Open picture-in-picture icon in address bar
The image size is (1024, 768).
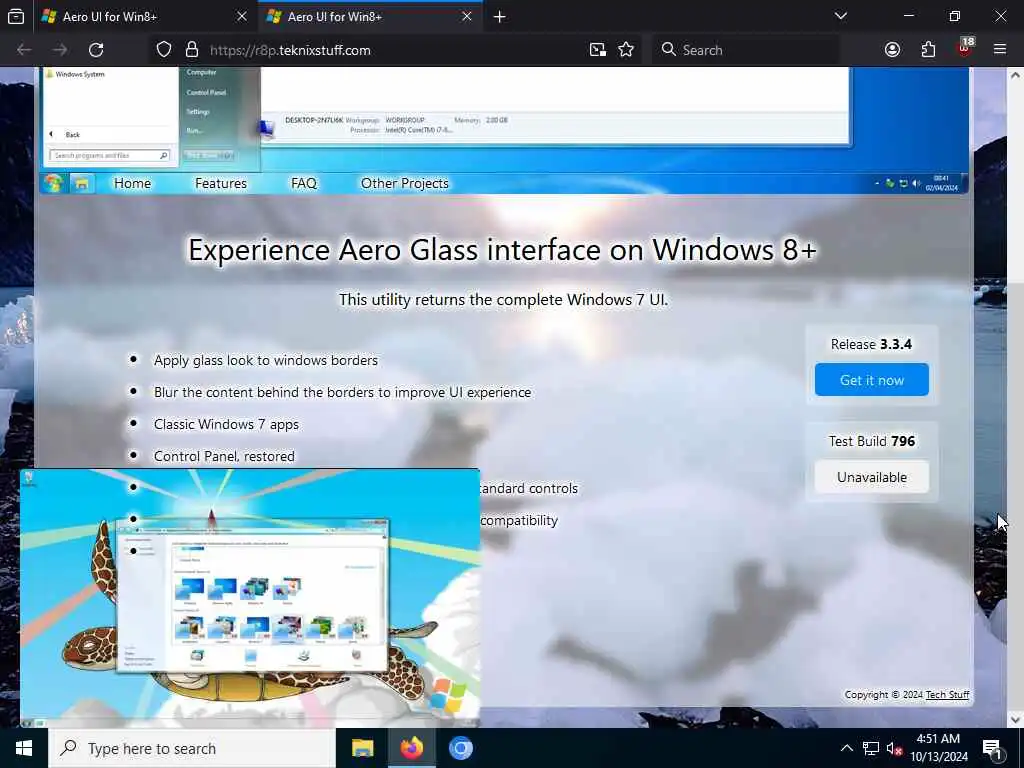coord(598,50)
